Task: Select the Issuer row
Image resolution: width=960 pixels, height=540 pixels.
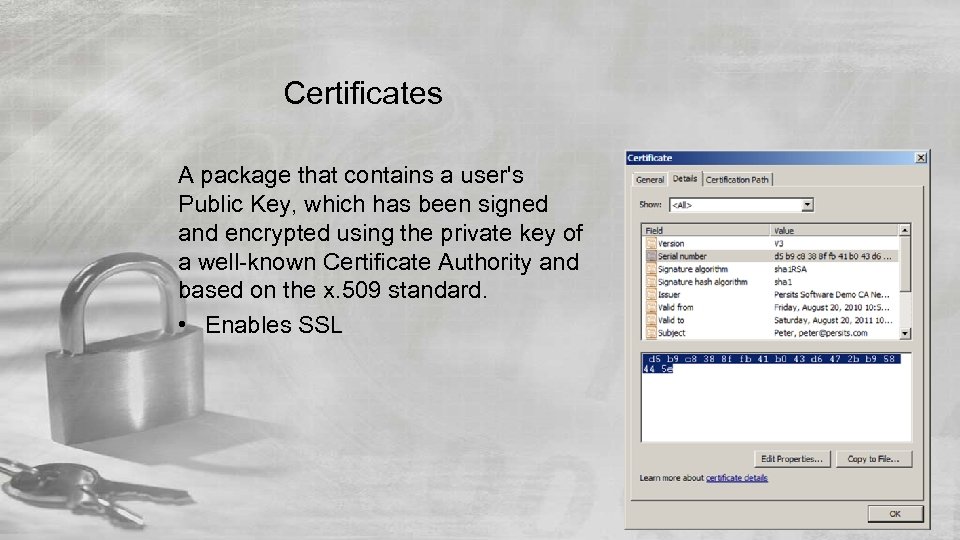Action: (771, 295)
